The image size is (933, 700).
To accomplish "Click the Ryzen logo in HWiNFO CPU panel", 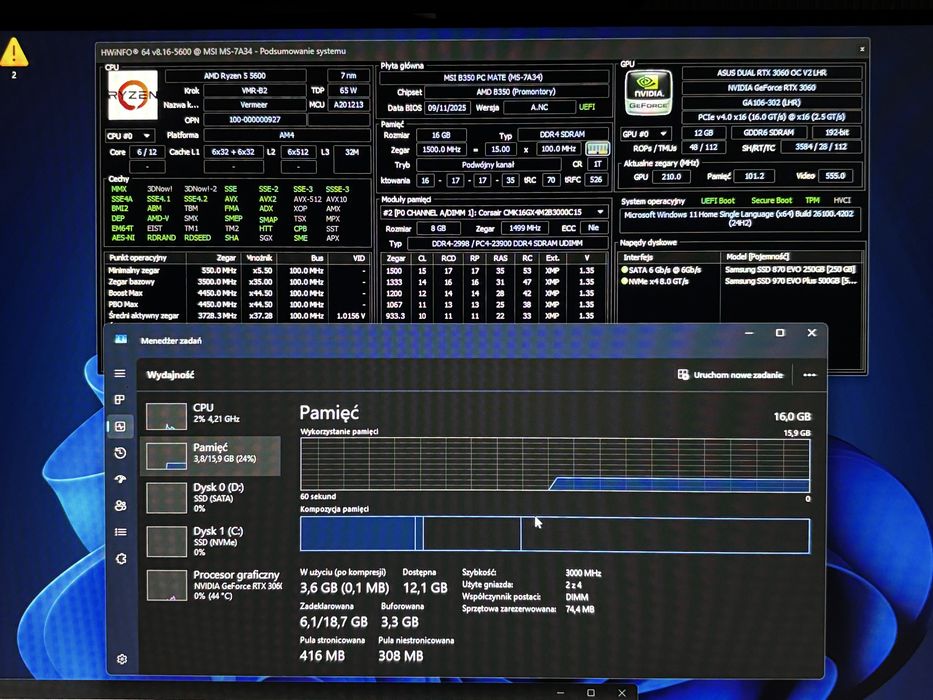I will click(x=133, y=95).
